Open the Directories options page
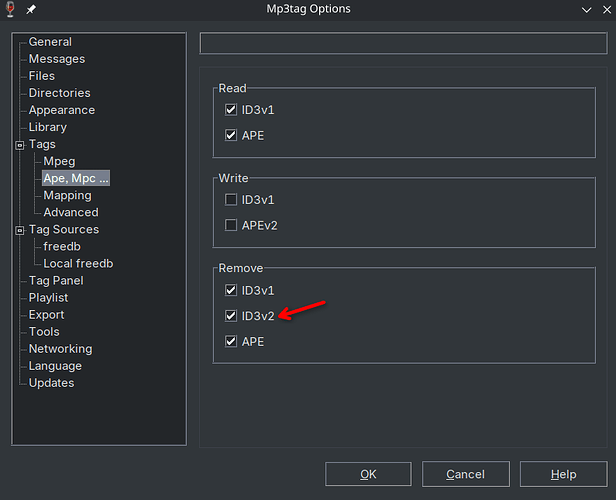Image resolution: width=616 pixels, height=500 pixels. point(60,93)
